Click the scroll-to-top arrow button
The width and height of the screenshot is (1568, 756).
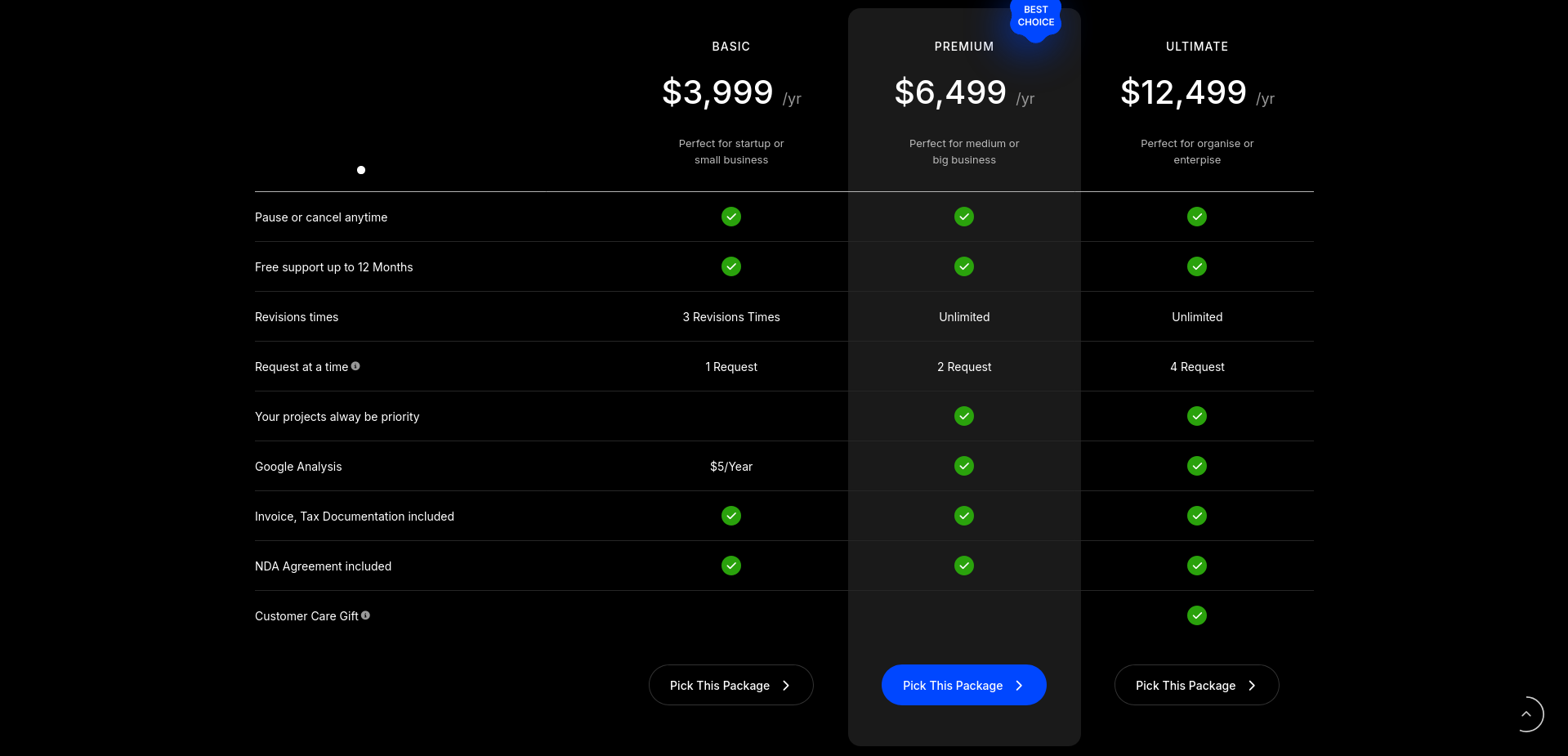coord(1526,714)
